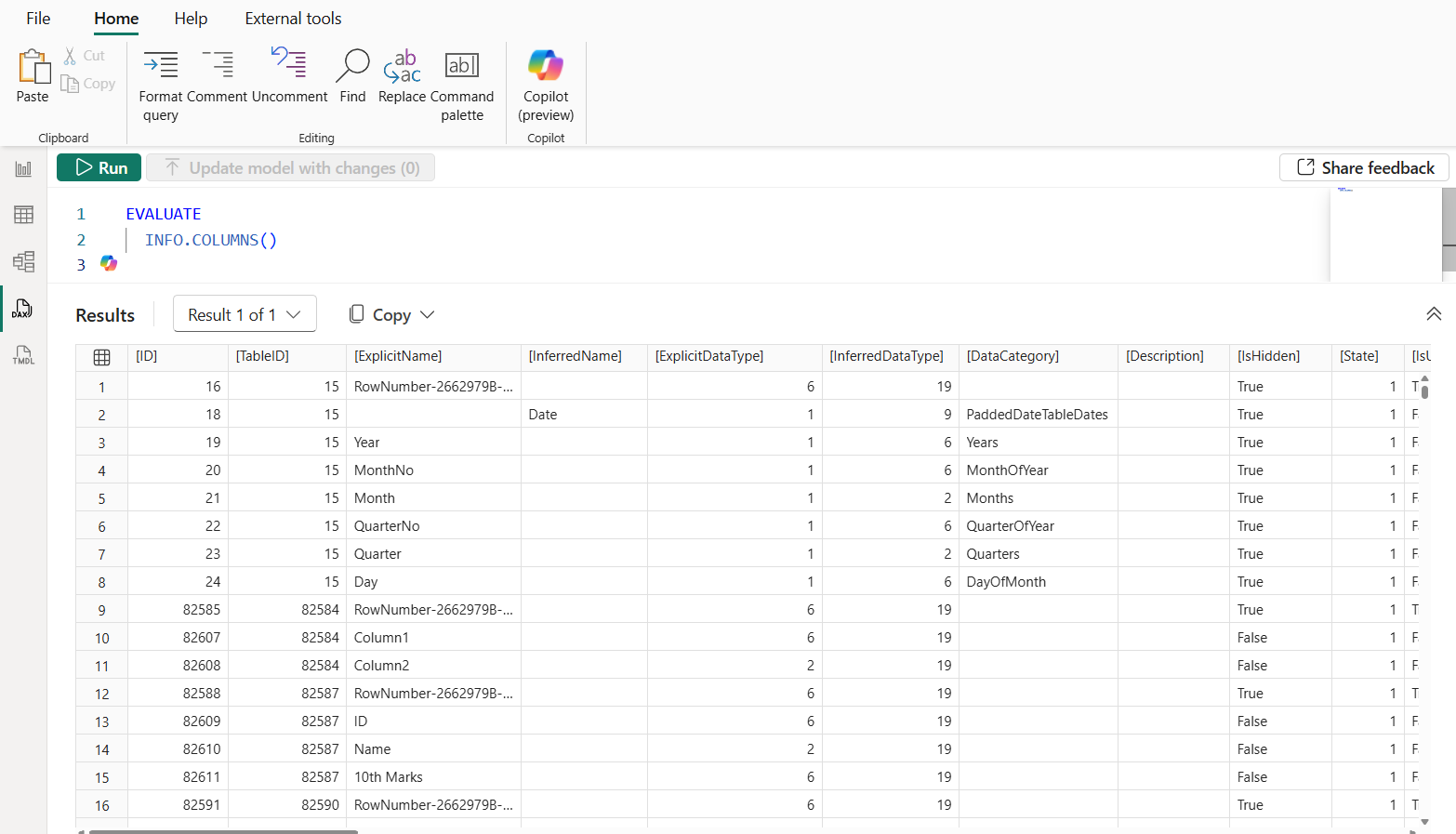Expand the Copy options chevron

tap(427, 314)
